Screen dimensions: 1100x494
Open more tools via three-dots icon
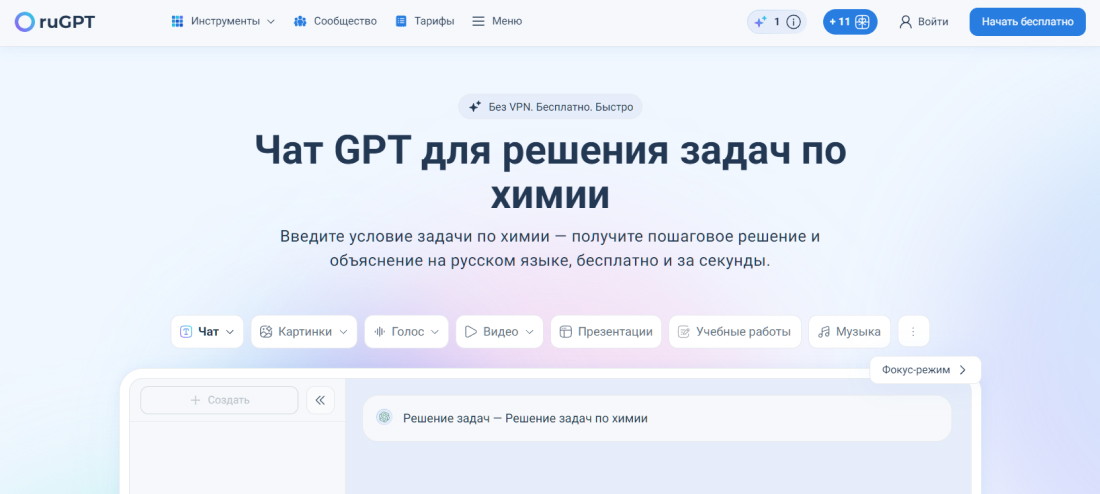[x=913, y=332]
